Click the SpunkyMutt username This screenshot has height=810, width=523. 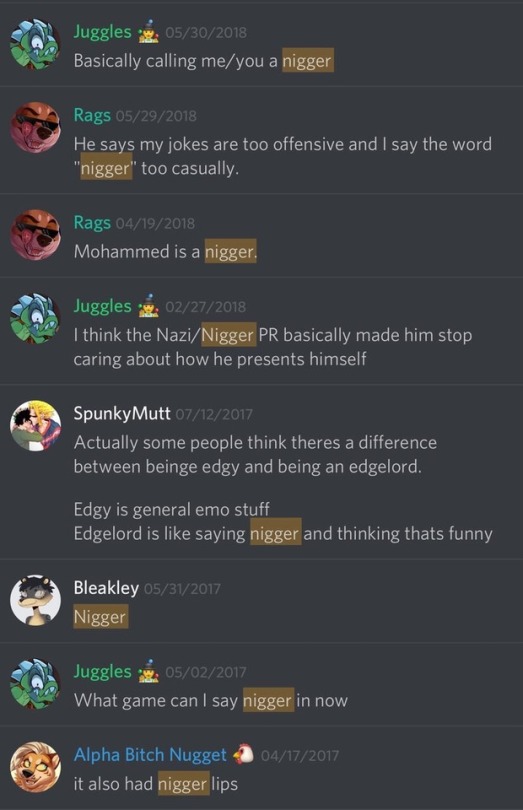click(x=122, y=413)
